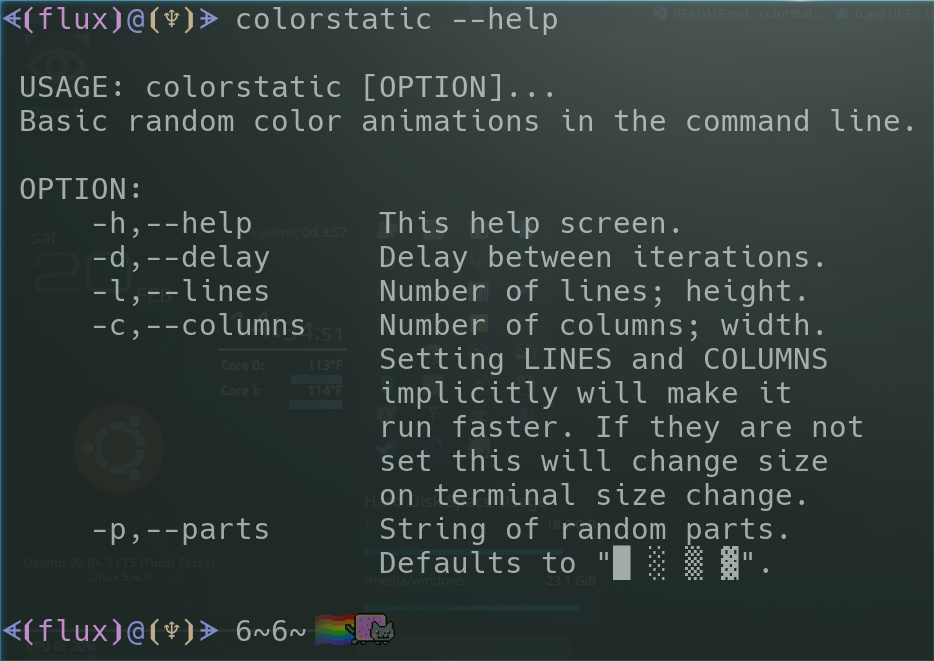Click the arrow glyph ending the top prompt
Viewport: 934px width, 661px height.
(x=209, y=19)
